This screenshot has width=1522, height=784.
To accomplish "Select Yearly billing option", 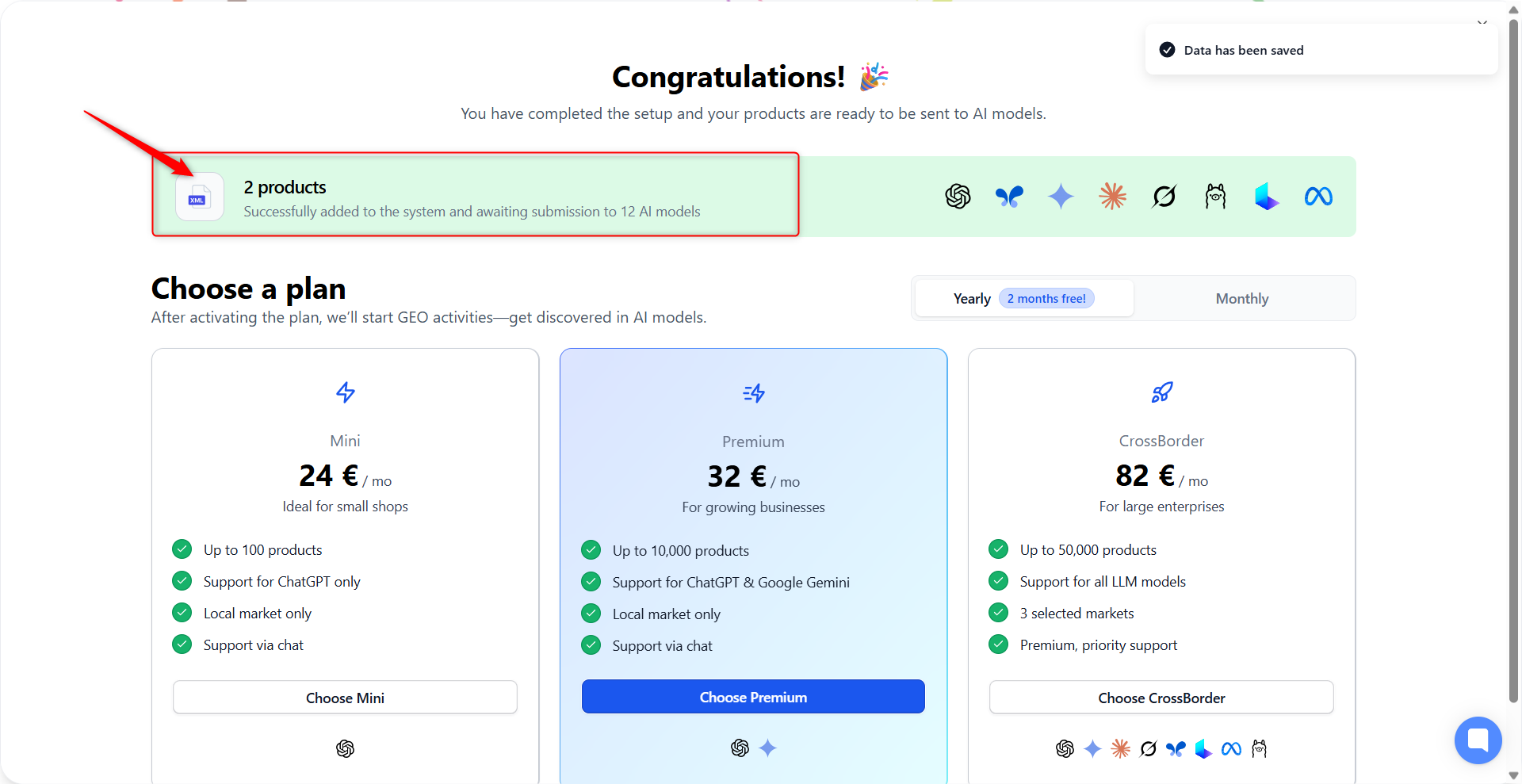I will click(x=972, y=299).
